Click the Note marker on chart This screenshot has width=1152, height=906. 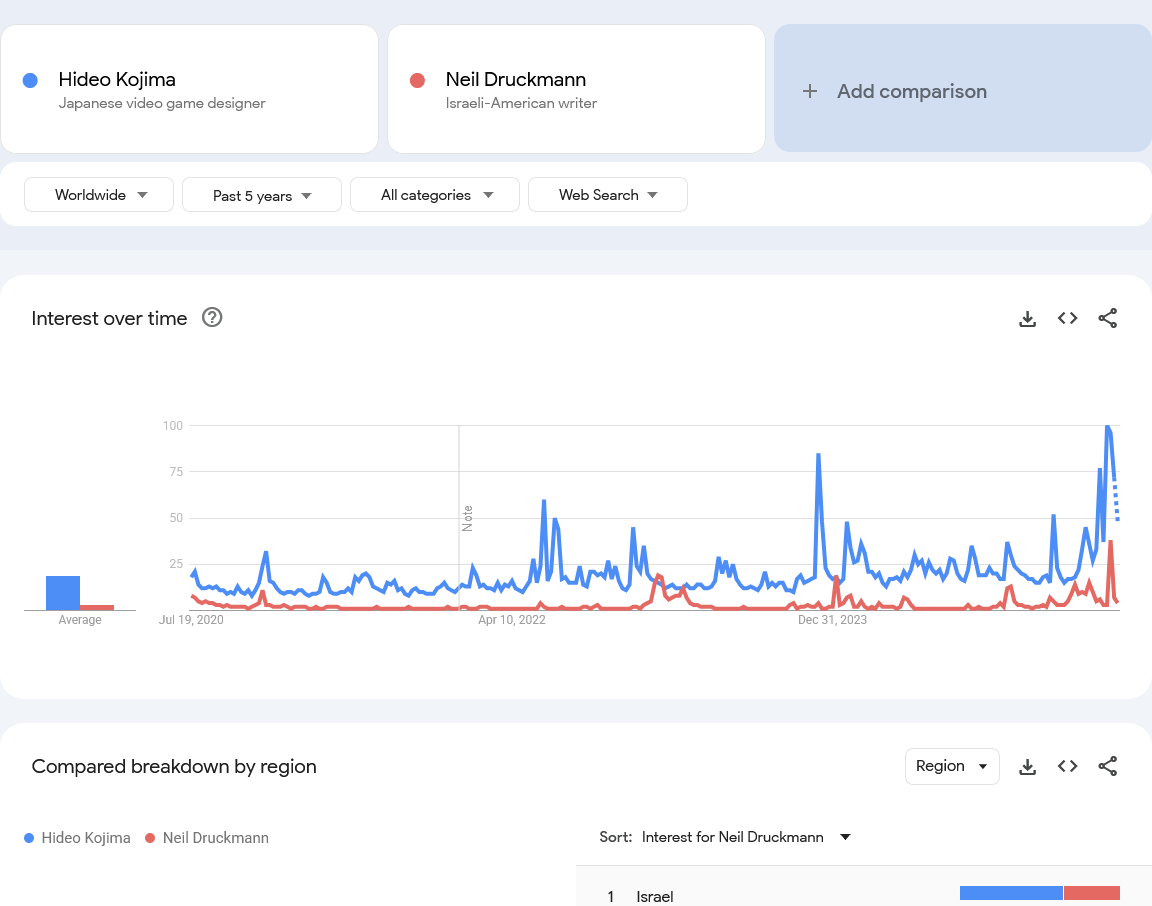tap(467, 518)
